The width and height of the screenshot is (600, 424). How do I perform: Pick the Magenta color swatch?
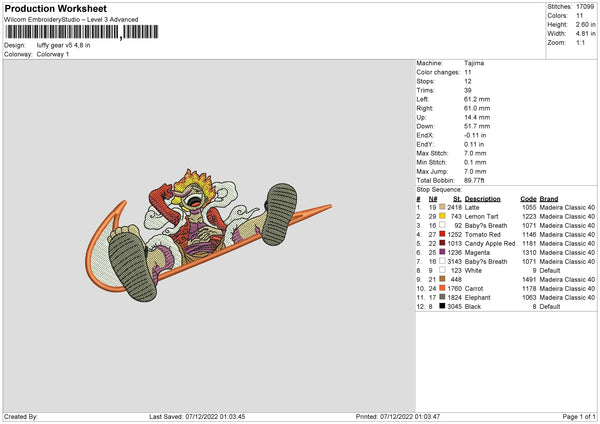pyautogui.click(x=442, y=252)
